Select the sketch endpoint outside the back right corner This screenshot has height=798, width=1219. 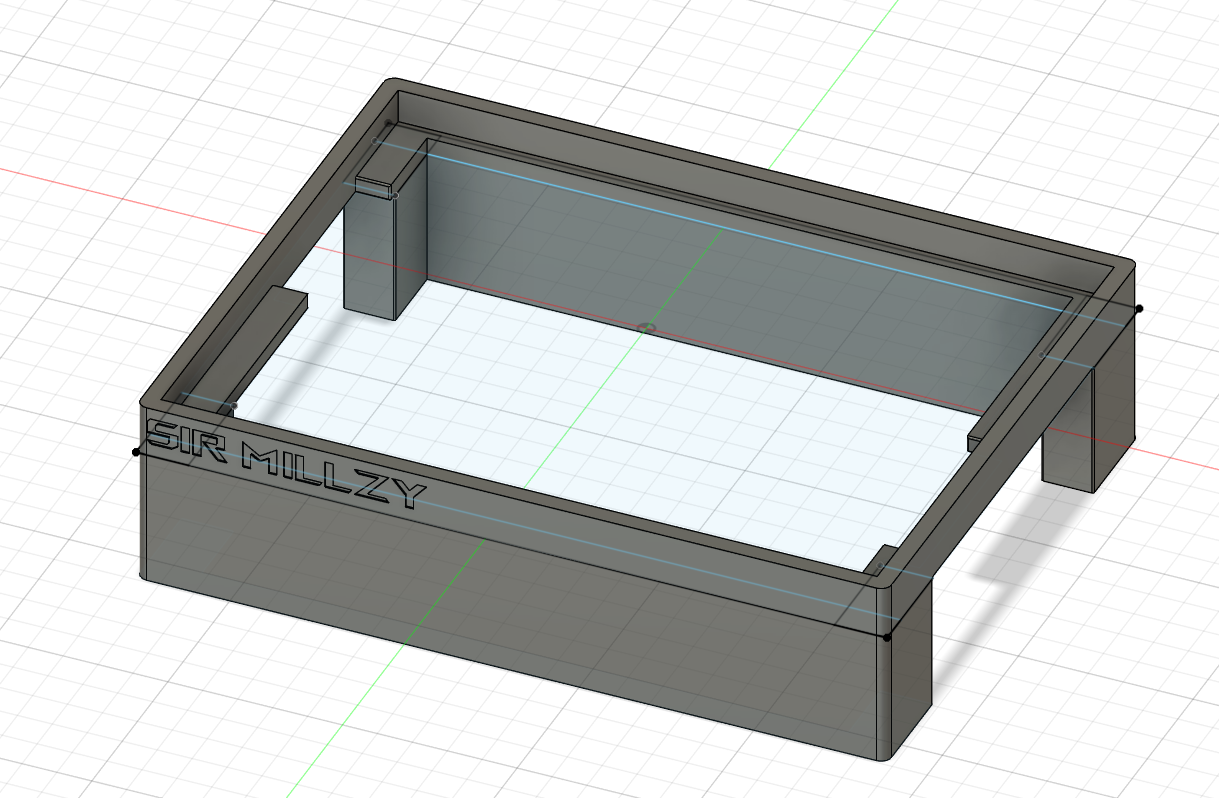1139,309
